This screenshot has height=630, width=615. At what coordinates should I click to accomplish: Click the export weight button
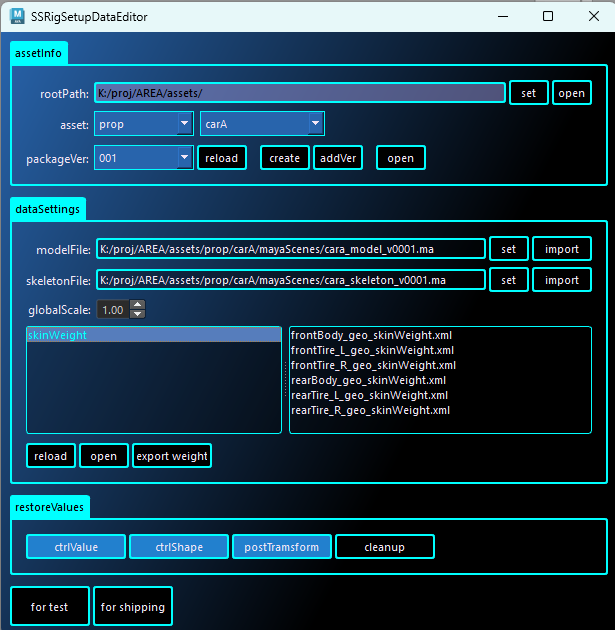172,456
